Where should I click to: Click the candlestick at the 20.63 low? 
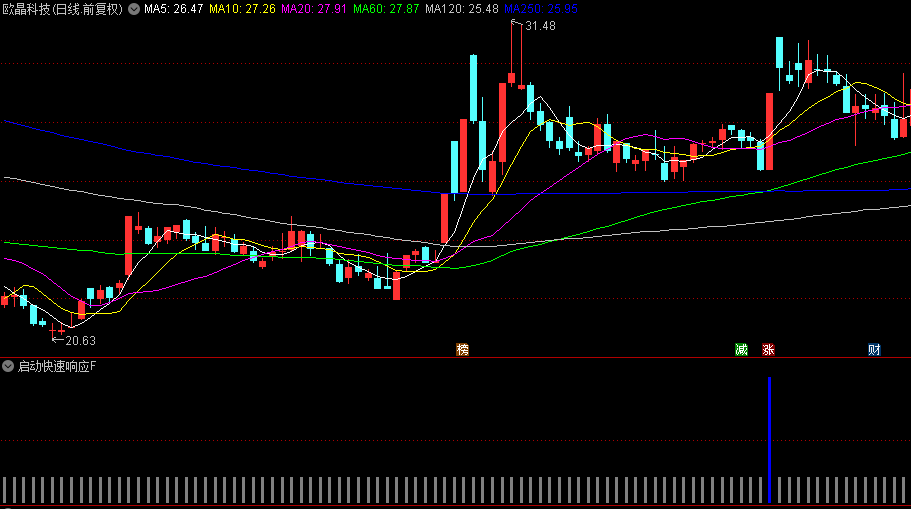[x=52, y=331]
